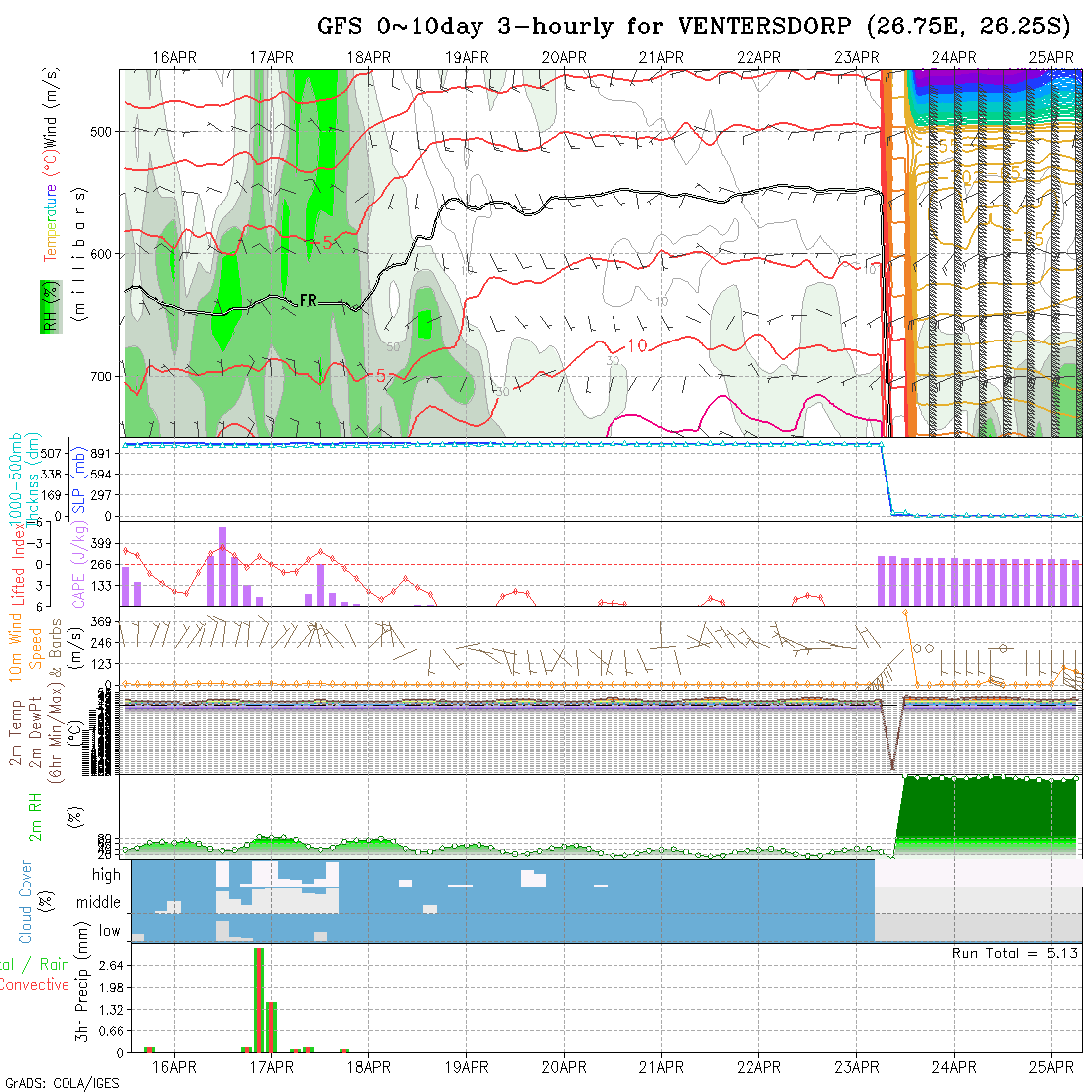Screen dimensions: 1092x1092
Task: Select the 246 wind speed axis value
Action: click(101, 643)
